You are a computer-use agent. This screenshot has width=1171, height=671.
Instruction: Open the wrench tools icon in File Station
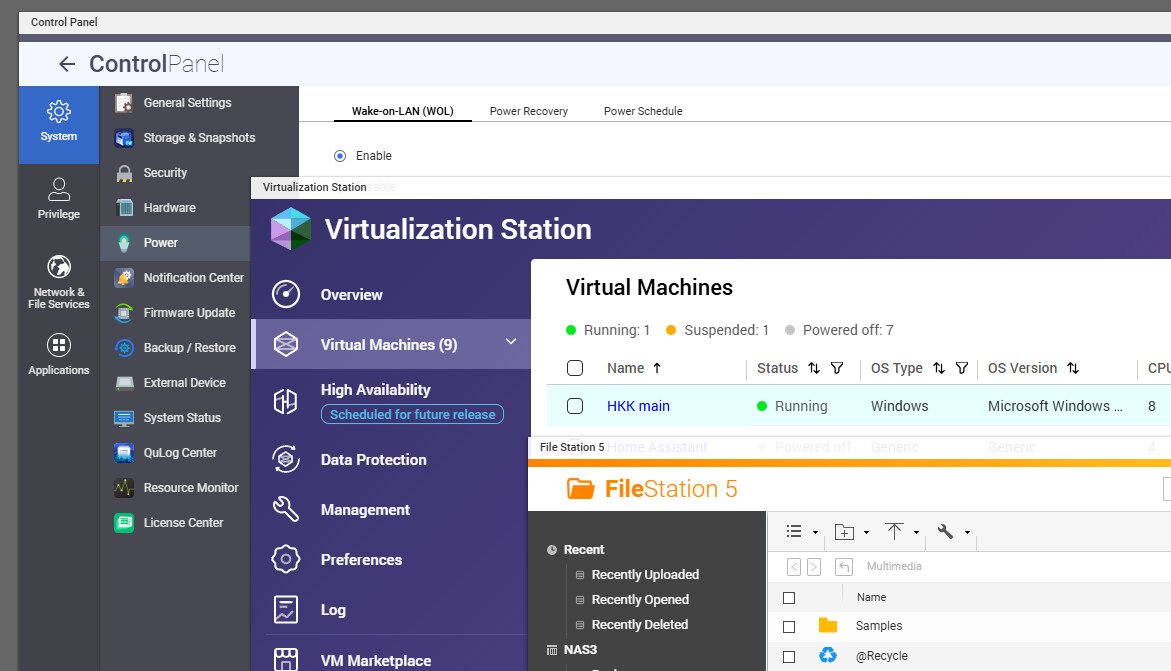click(945, 532)
